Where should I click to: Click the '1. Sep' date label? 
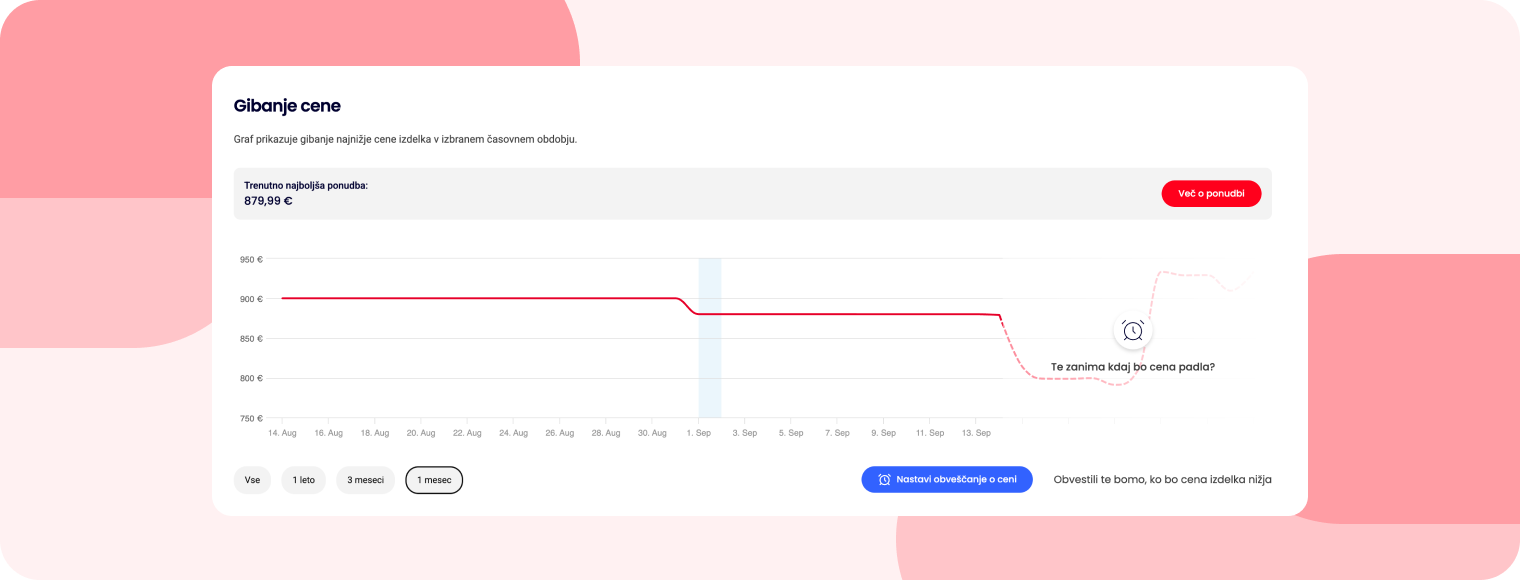point(698,433)
